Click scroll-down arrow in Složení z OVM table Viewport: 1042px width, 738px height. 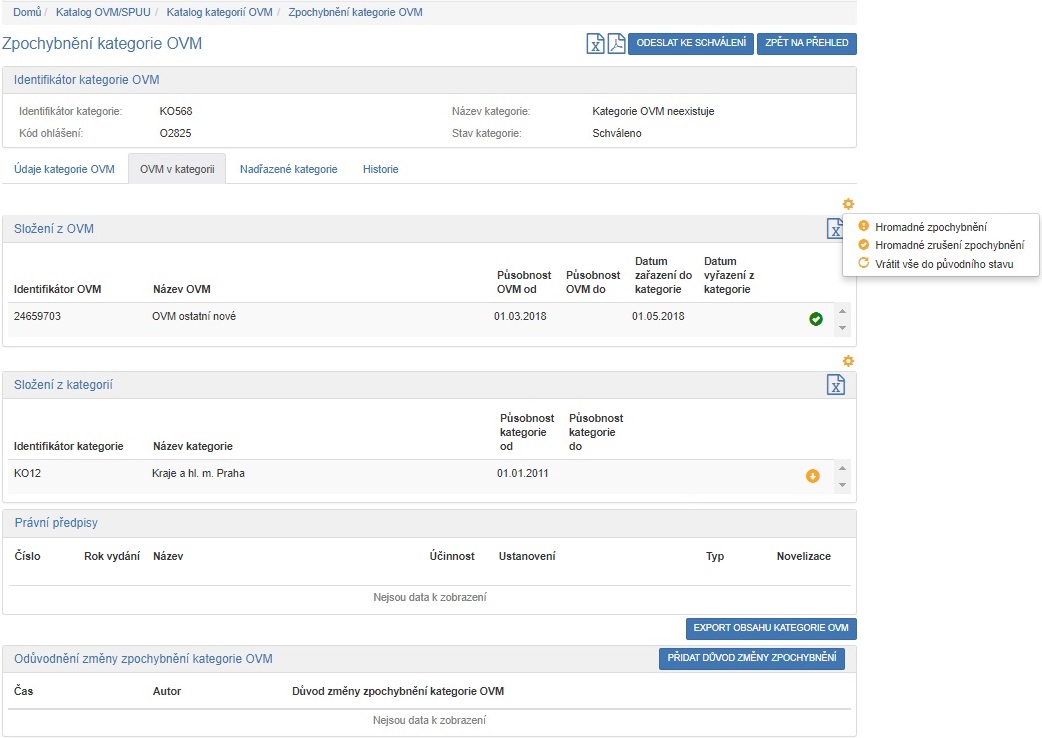pyautogui.click(x=842, y=329)
